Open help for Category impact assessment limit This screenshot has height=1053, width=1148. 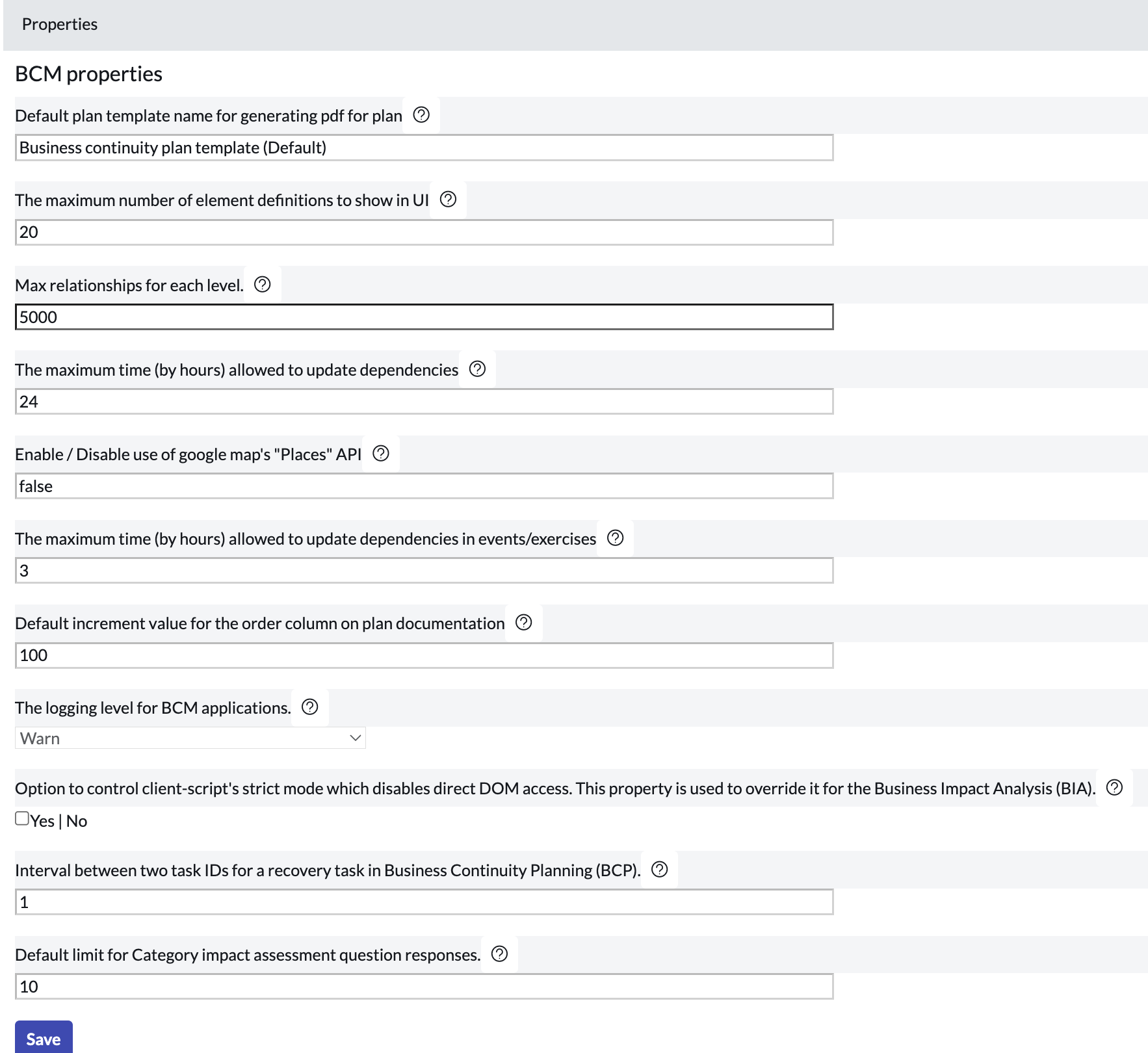[x=499, y=954]
